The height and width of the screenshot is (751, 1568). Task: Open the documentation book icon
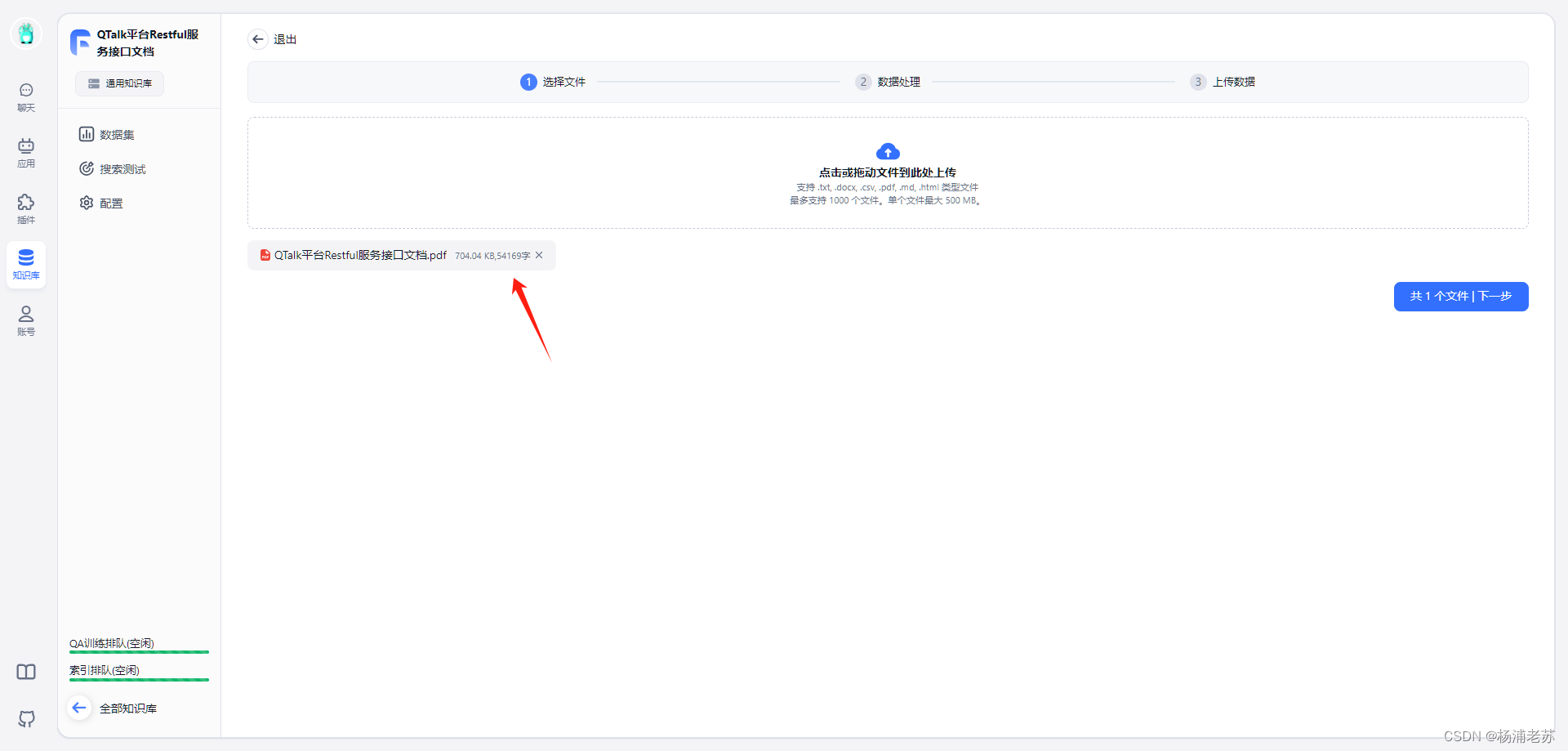click(26, 672)
